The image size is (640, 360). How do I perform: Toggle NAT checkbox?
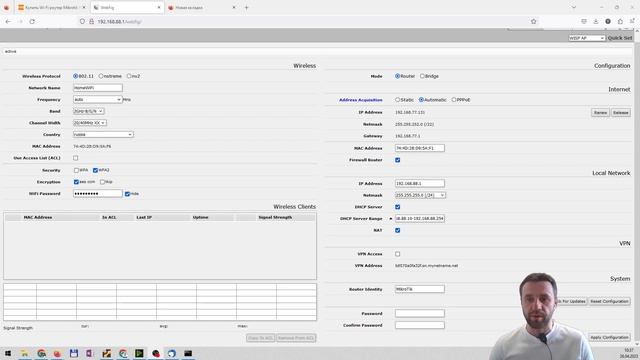(398, 230)
